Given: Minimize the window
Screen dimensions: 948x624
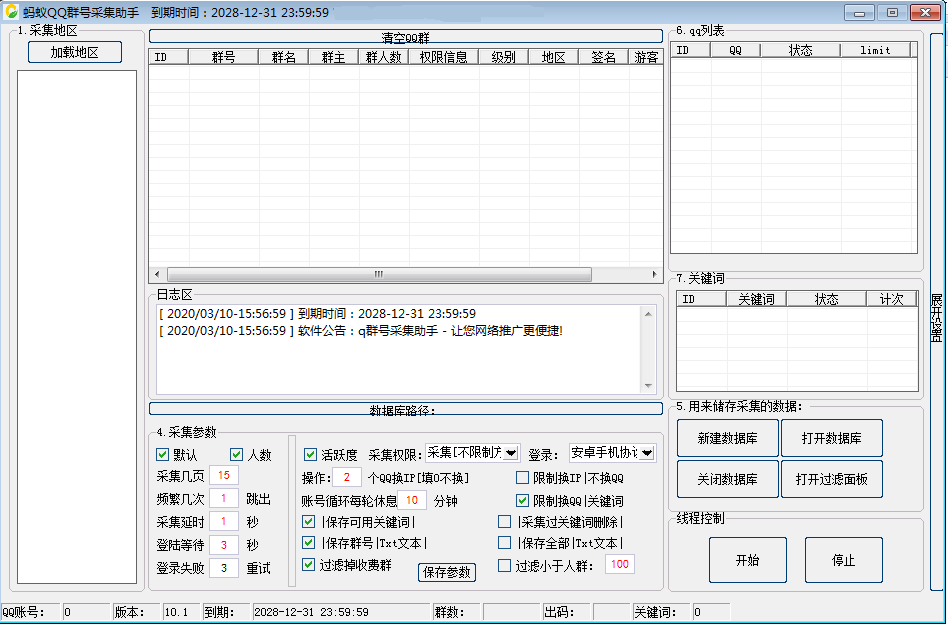Looking at the screenshot, I should 859,12.
